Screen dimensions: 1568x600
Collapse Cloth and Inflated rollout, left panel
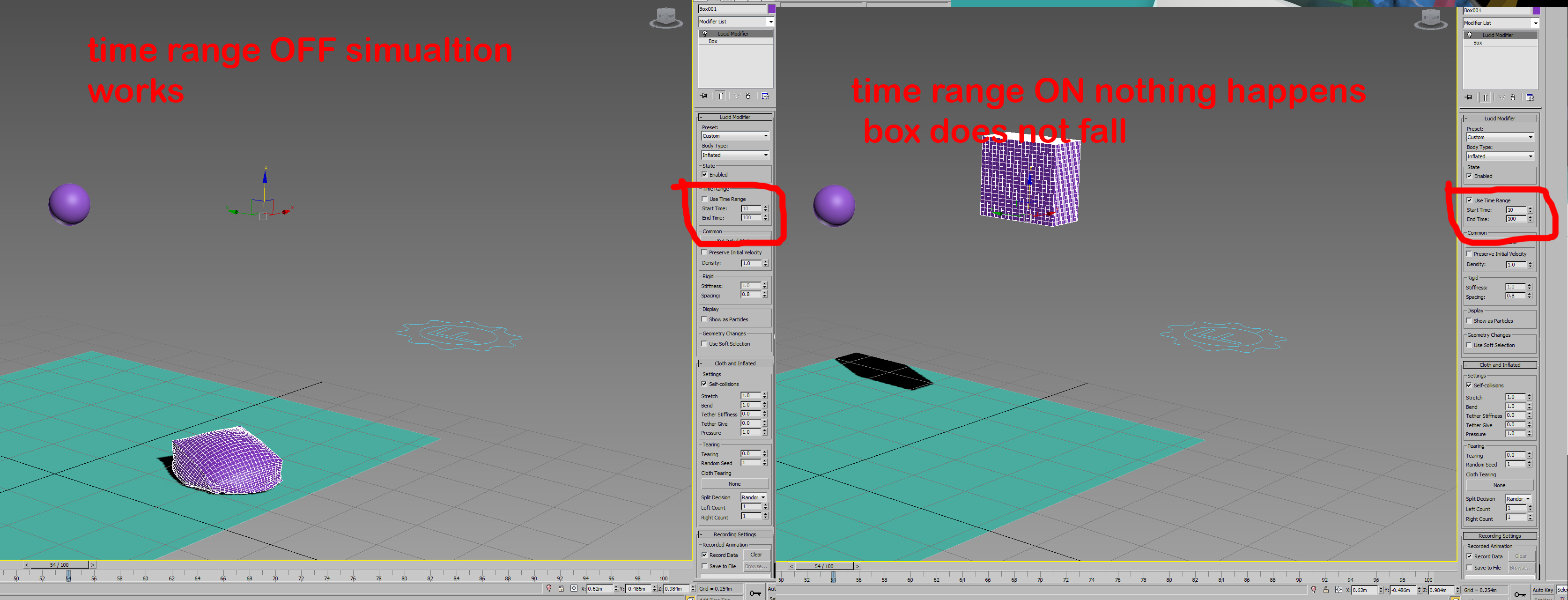point(735,363)
